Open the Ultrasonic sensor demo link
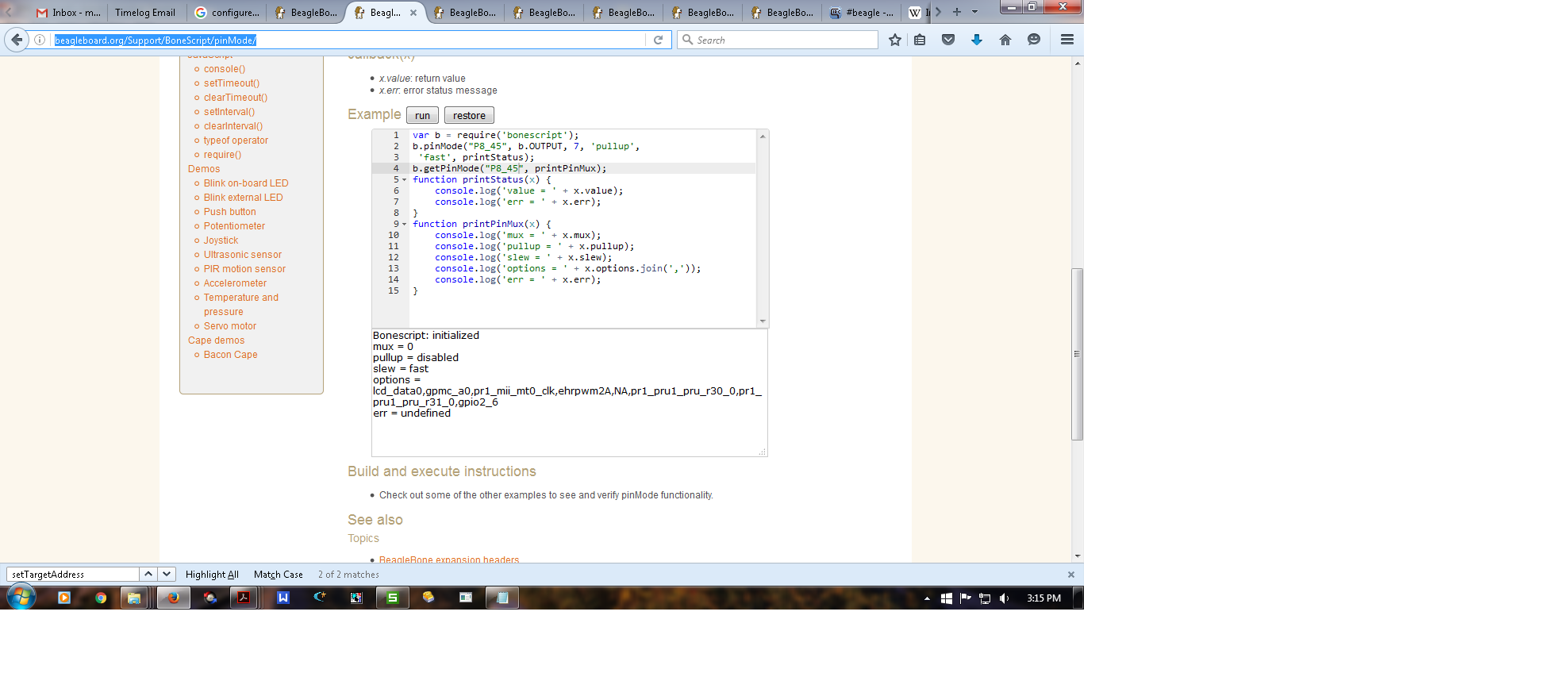Viewport: 1568px width, 673px height. (x=243, y=255)
